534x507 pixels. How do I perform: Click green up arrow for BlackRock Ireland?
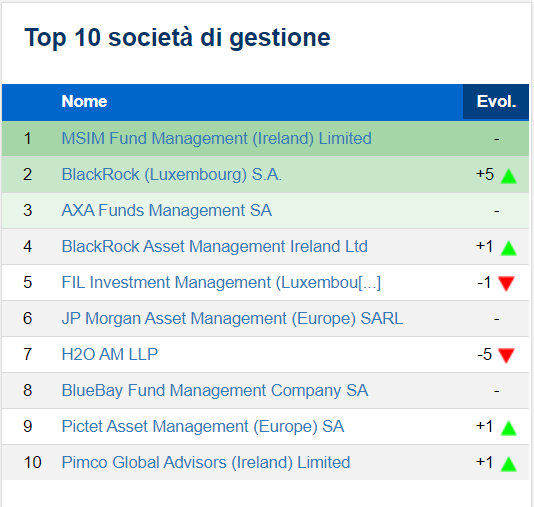coord(509,248)
